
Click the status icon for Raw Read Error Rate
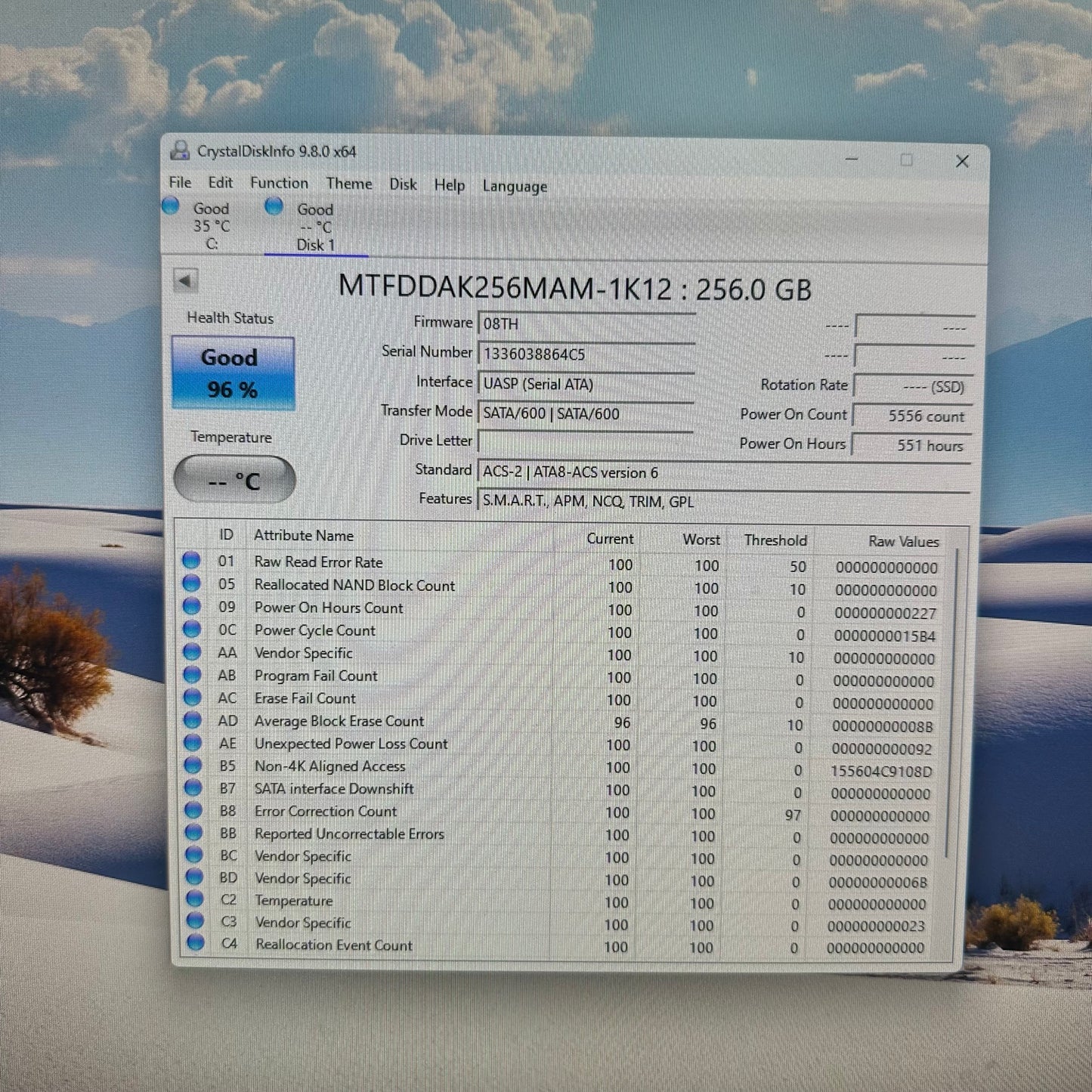point(191,560)
